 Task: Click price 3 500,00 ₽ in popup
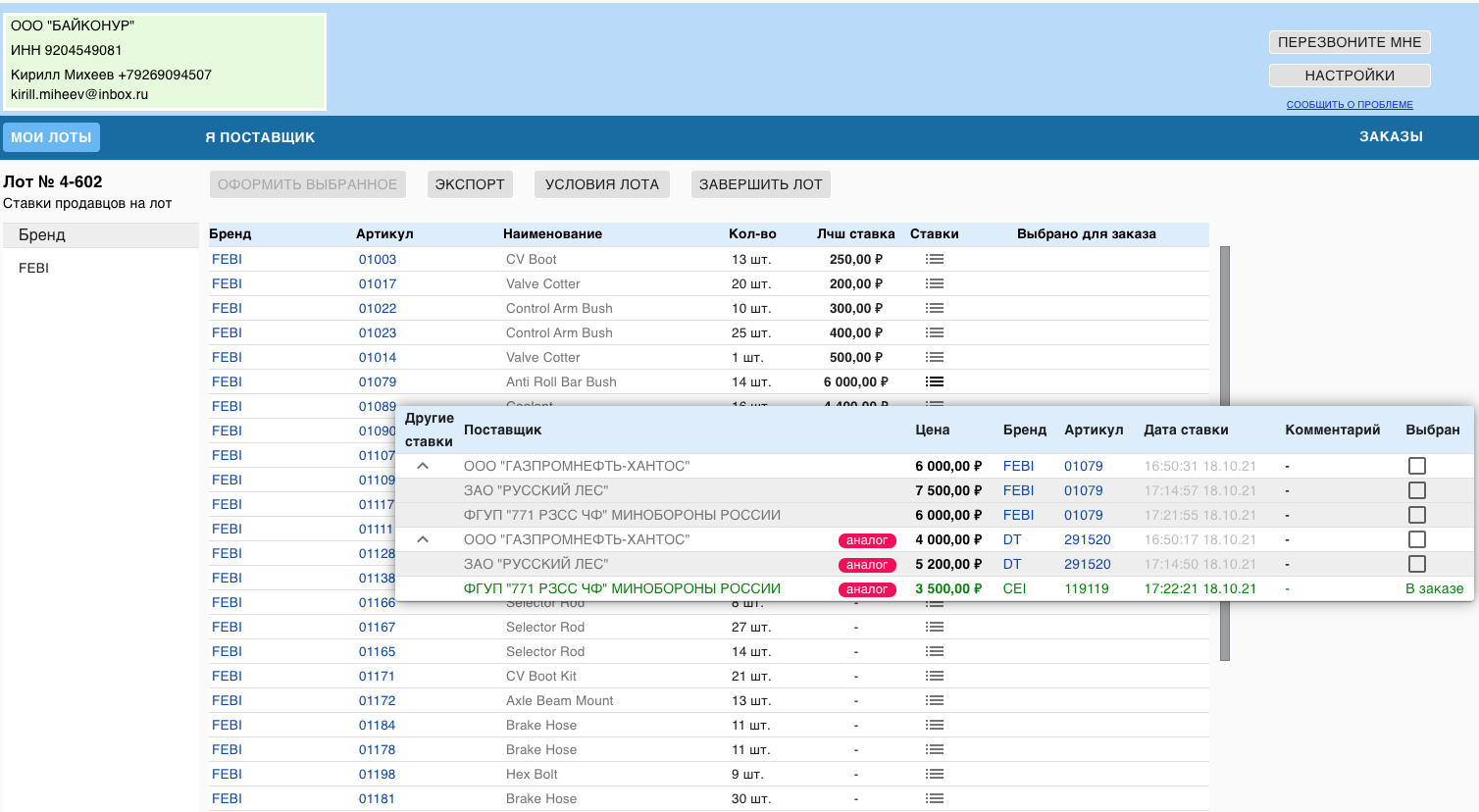948,588
